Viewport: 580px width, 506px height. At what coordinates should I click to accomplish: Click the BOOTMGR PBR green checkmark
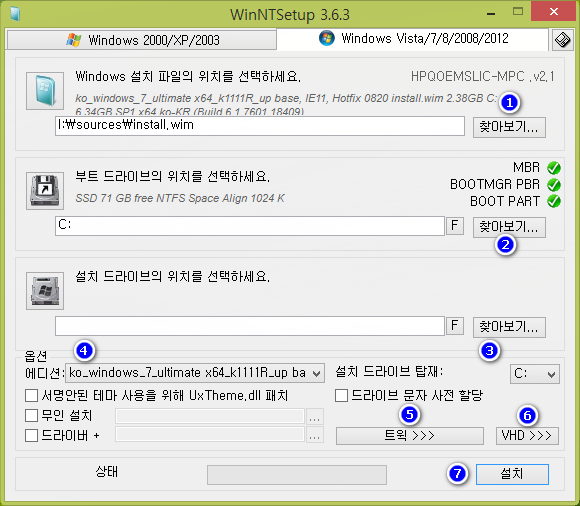(554, 185)
